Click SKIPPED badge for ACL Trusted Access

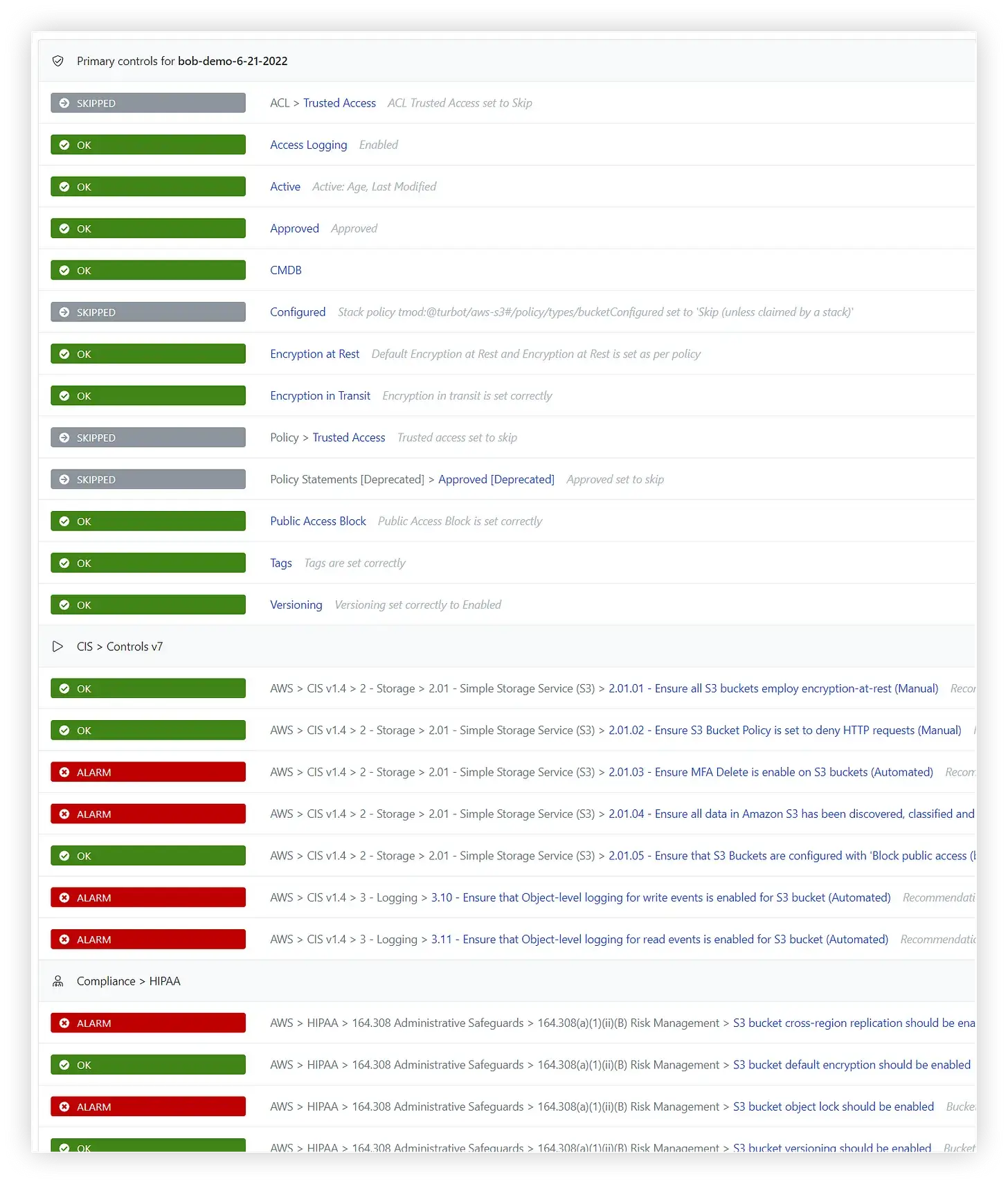pyautogui.click(x=148, y=103)
